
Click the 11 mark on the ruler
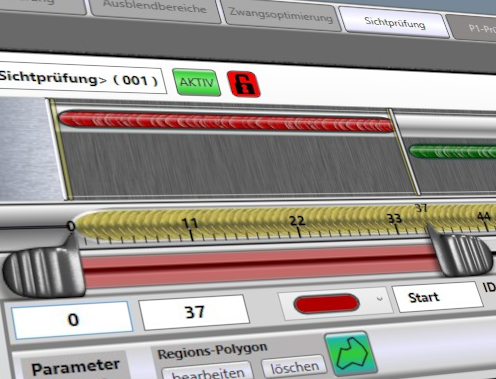point(190,223)
